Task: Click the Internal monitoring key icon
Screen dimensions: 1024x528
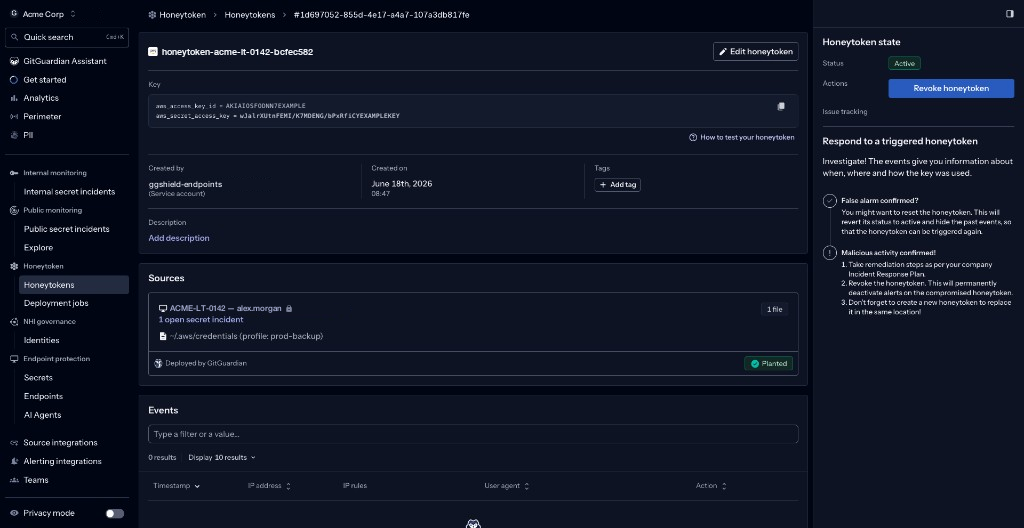Action: coord(14,173)
